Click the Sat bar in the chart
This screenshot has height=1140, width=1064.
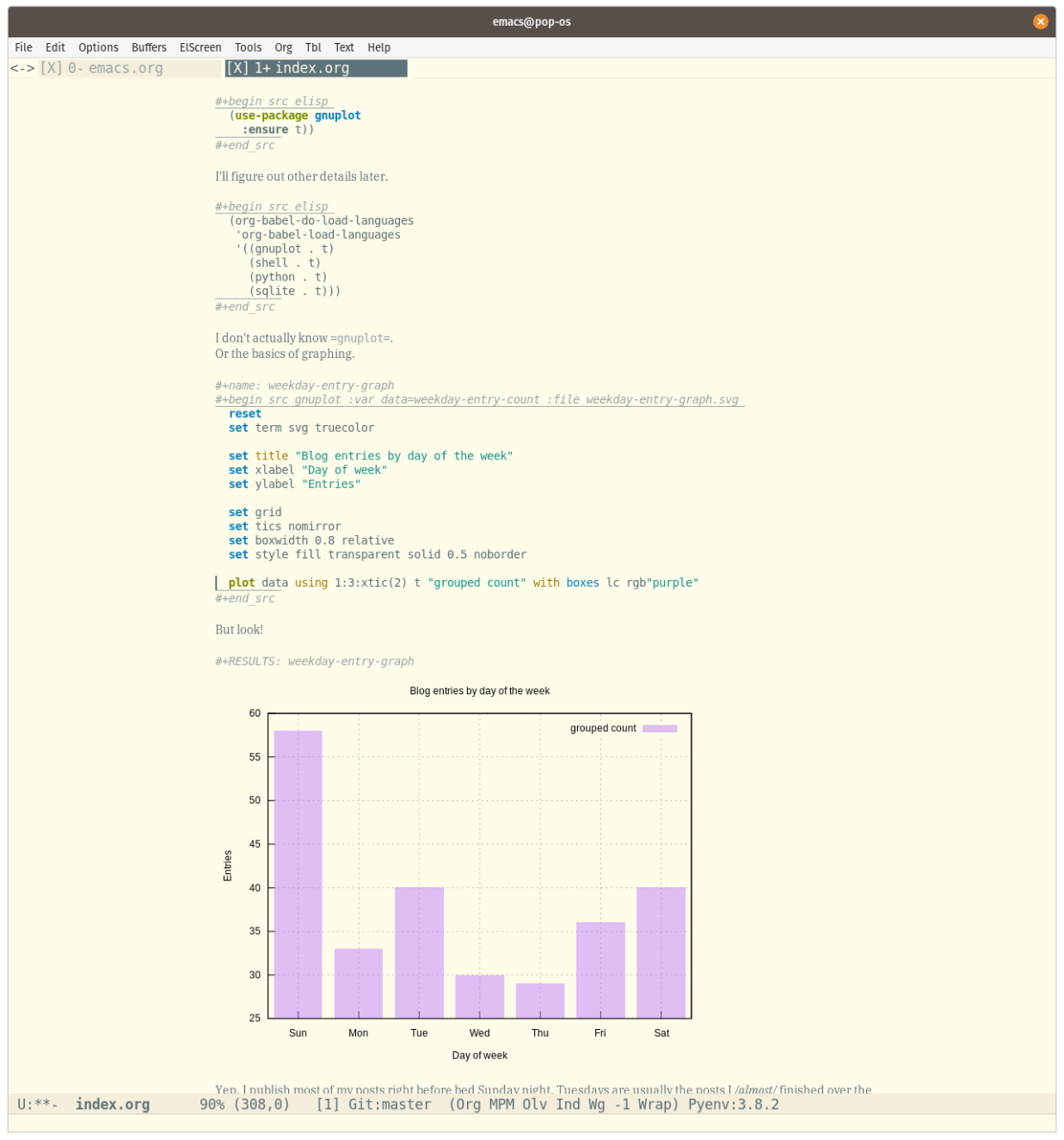[661, 952]
